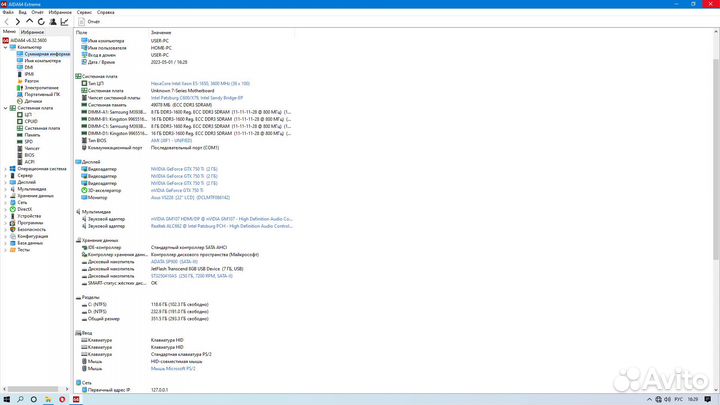Open the Избранное menu in the menu bar
The image size is (720, 405).
[60, 12]
